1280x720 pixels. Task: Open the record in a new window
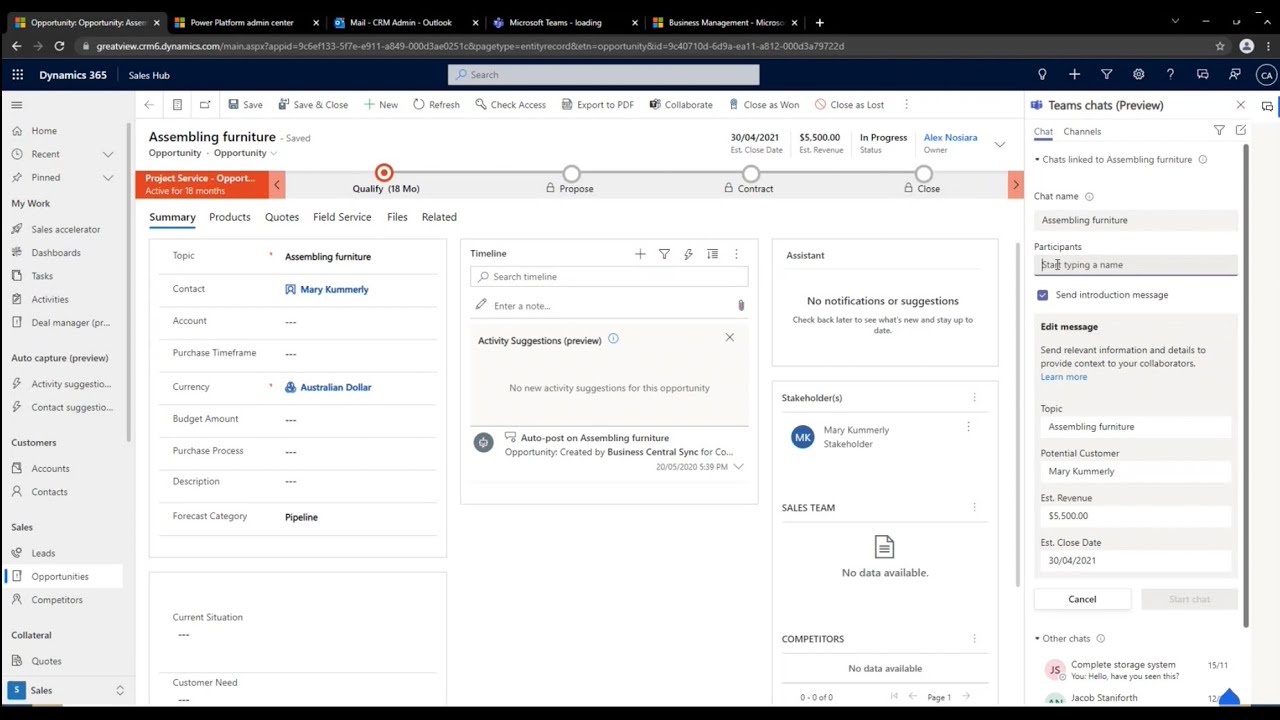(205, 105)
